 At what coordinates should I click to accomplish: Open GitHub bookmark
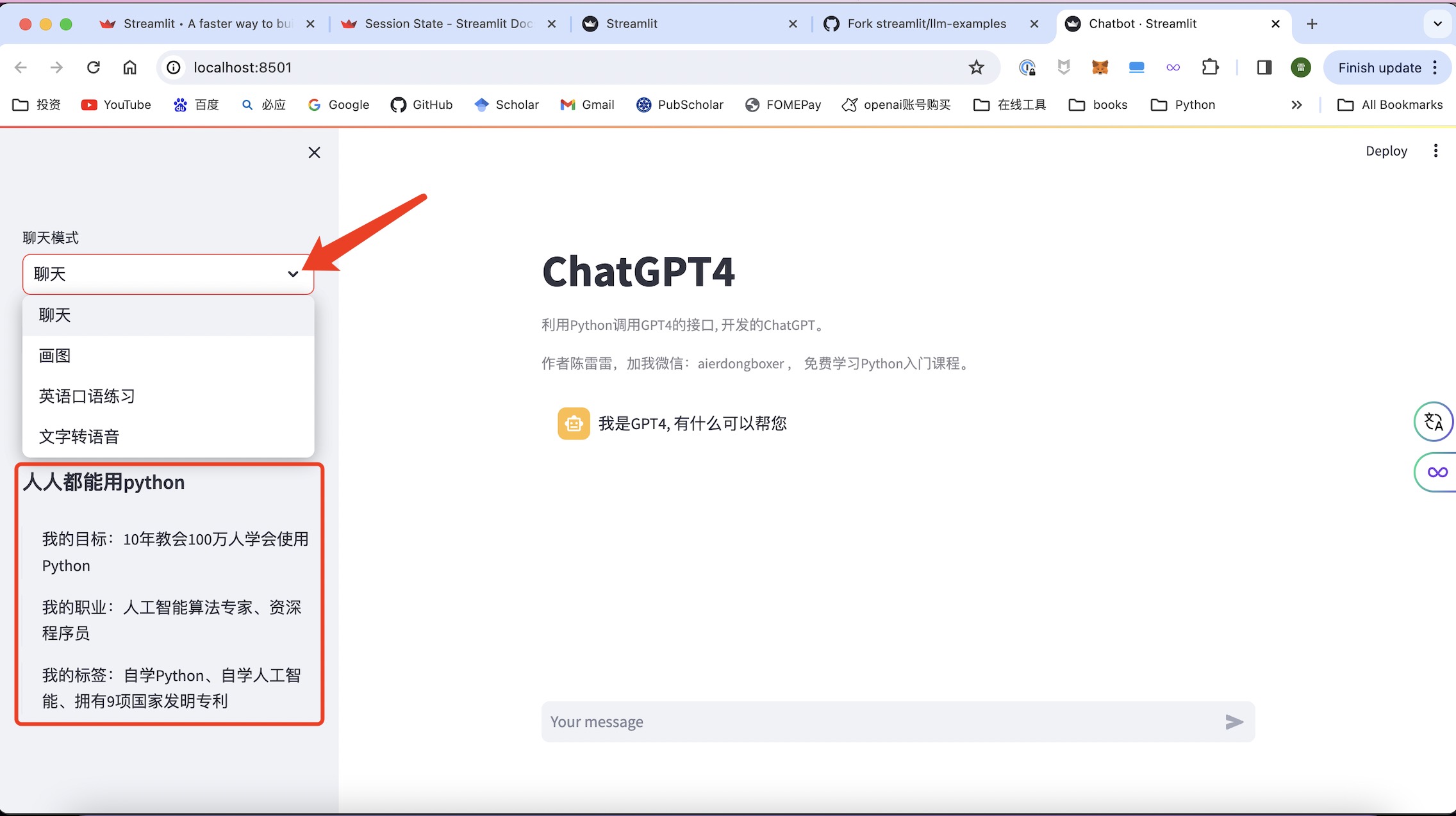click(422, 104)
